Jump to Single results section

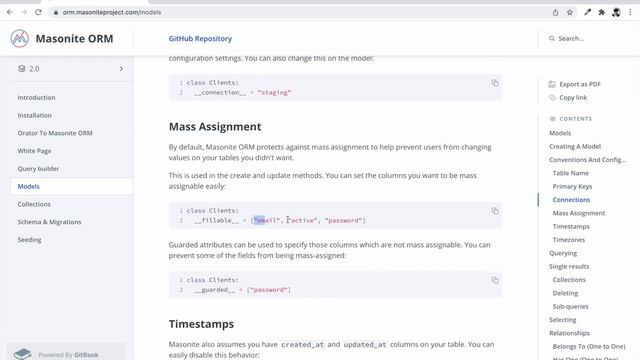[x=569, y=267]
